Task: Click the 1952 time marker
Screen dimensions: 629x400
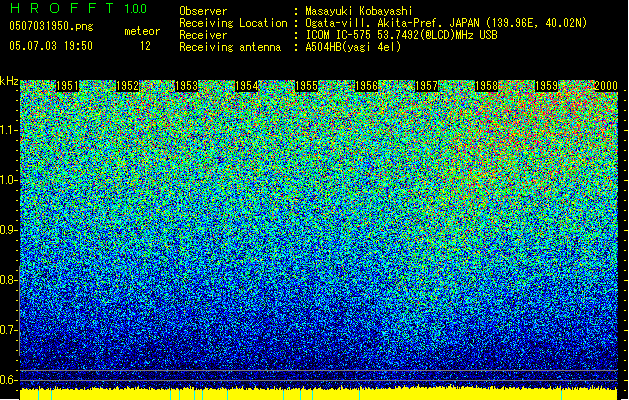Action: pyautogui.click(x=127, y=86)
